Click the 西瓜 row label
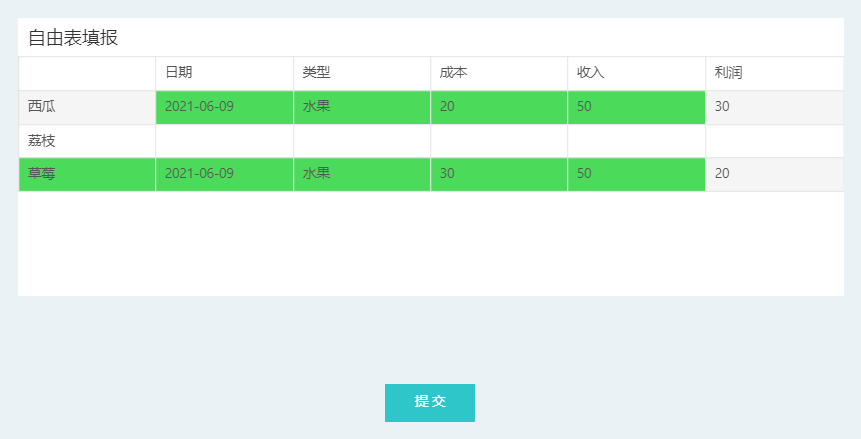The height and width of the screenshot is (439, 861). (87, 107)
